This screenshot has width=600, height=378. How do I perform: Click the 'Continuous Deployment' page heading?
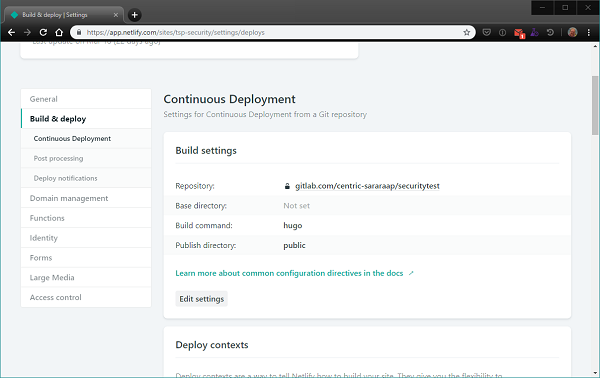(229, 99)
